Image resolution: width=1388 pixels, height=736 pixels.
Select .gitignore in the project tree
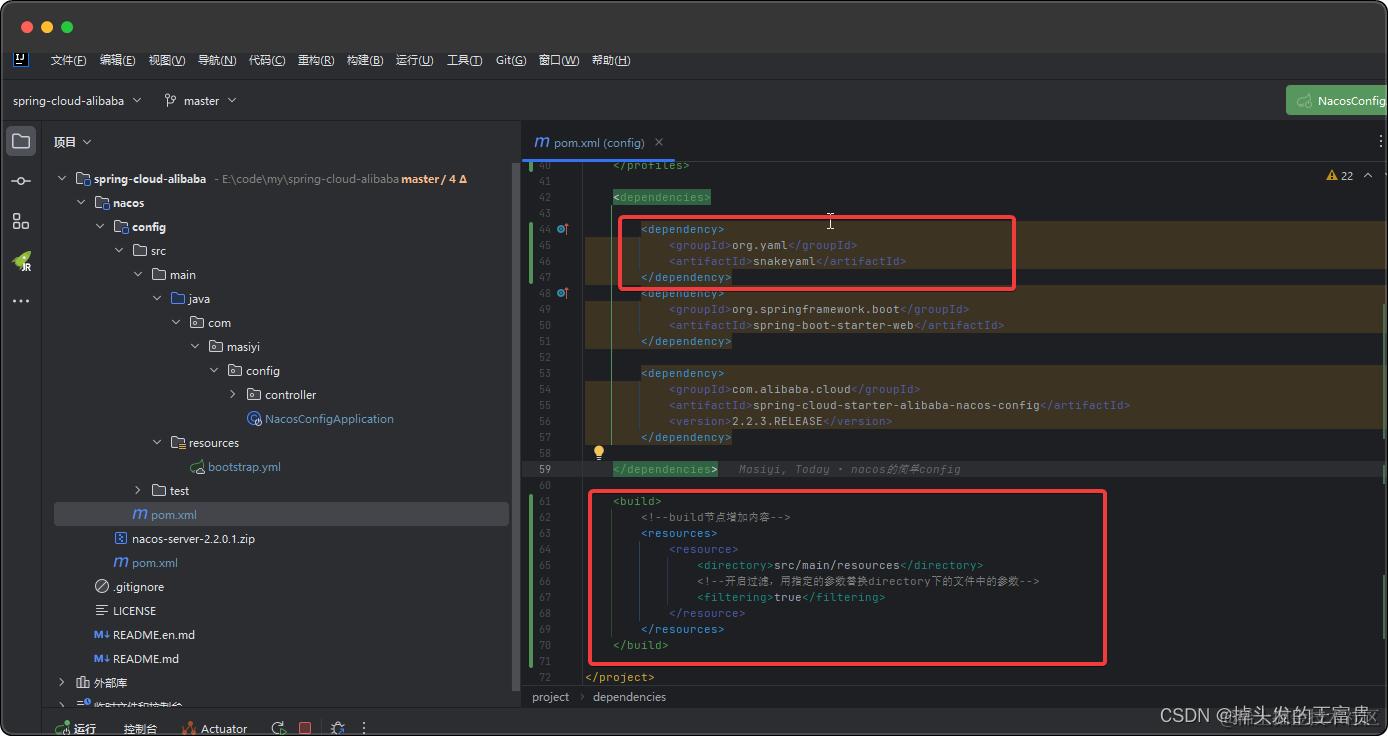(x=139, y=587)
